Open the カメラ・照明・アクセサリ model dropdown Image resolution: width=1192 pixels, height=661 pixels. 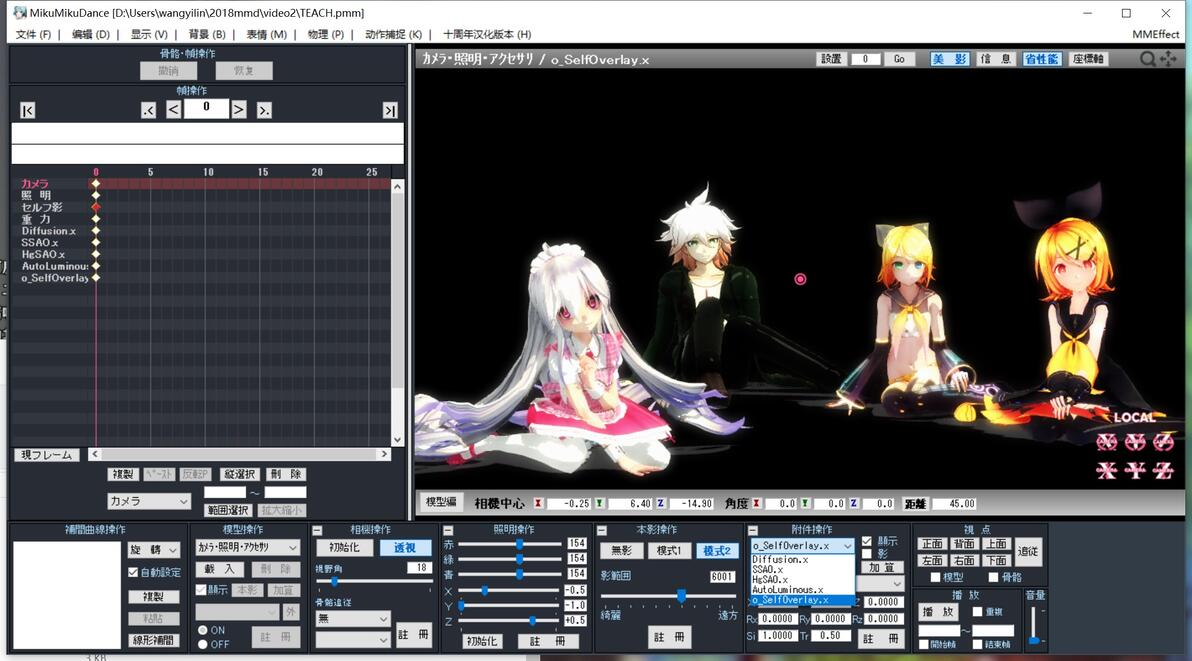(x=248, y=547)
